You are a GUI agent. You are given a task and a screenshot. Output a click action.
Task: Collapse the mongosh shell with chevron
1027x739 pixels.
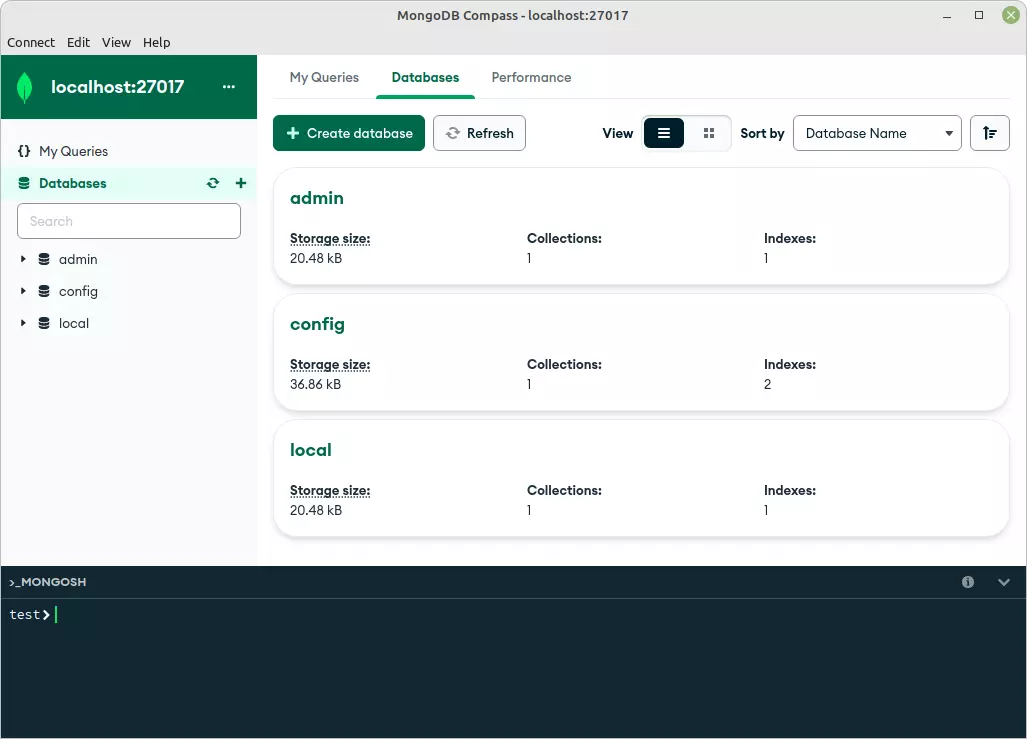[x=1003, y=582]
